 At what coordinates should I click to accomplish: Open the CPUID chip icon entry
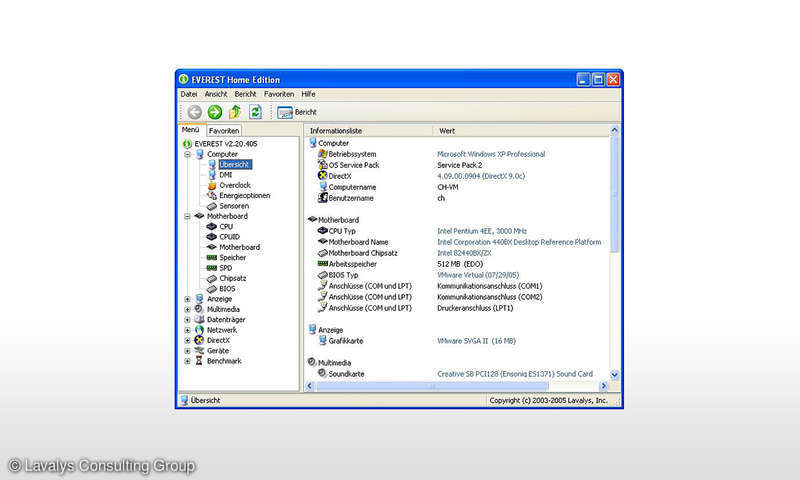(x=211, y=237)
